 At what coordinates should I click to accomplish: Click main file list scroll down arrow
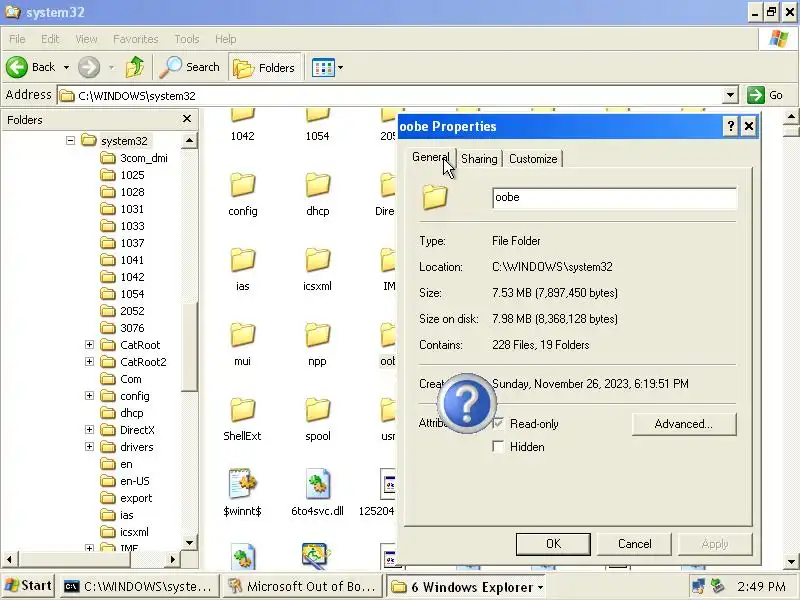[x=791, y=561]
